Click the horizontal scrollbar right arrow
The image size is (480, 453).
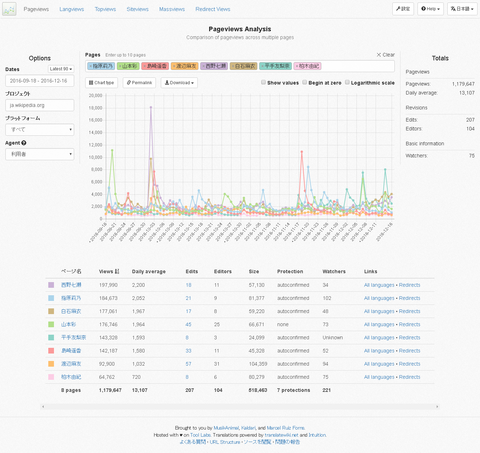pos(437,407)
